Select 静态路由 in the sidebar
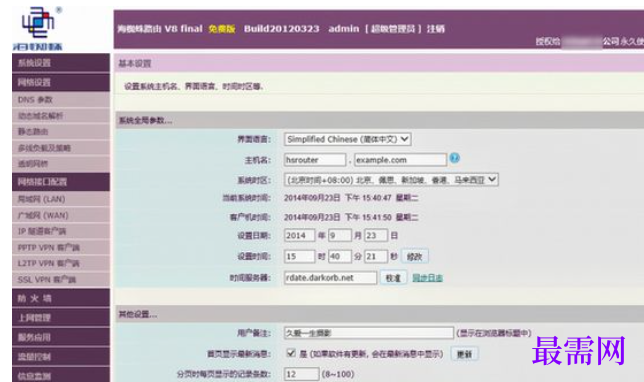Image resolution: width=644 pixels, height=382 pixels. (61, 132)
